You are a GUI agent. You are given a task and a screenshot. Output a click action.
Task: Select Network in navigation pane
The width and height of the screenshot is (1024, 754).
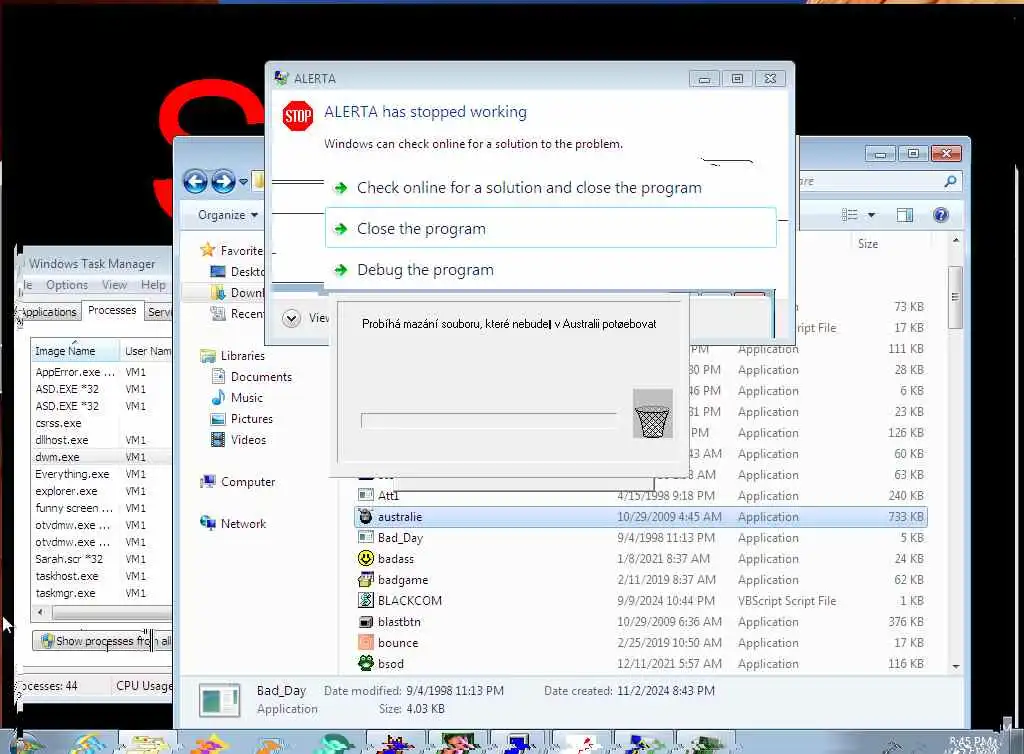point(233,524)
